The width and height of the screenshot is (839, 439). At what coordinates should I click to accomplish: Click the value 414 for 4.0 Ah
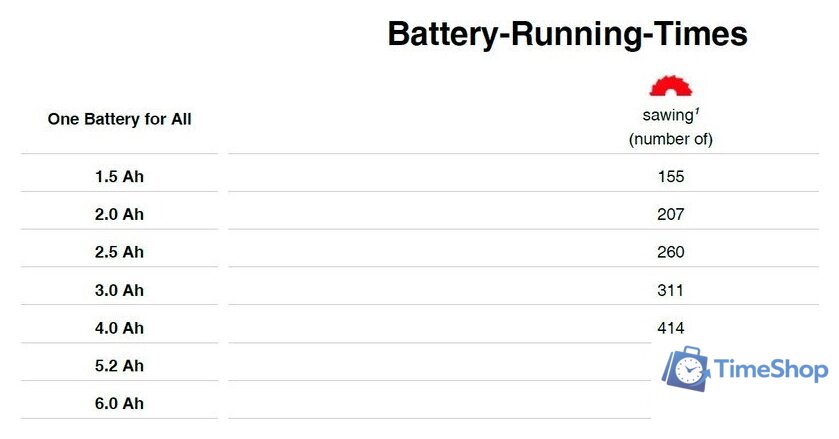(671, 328)
